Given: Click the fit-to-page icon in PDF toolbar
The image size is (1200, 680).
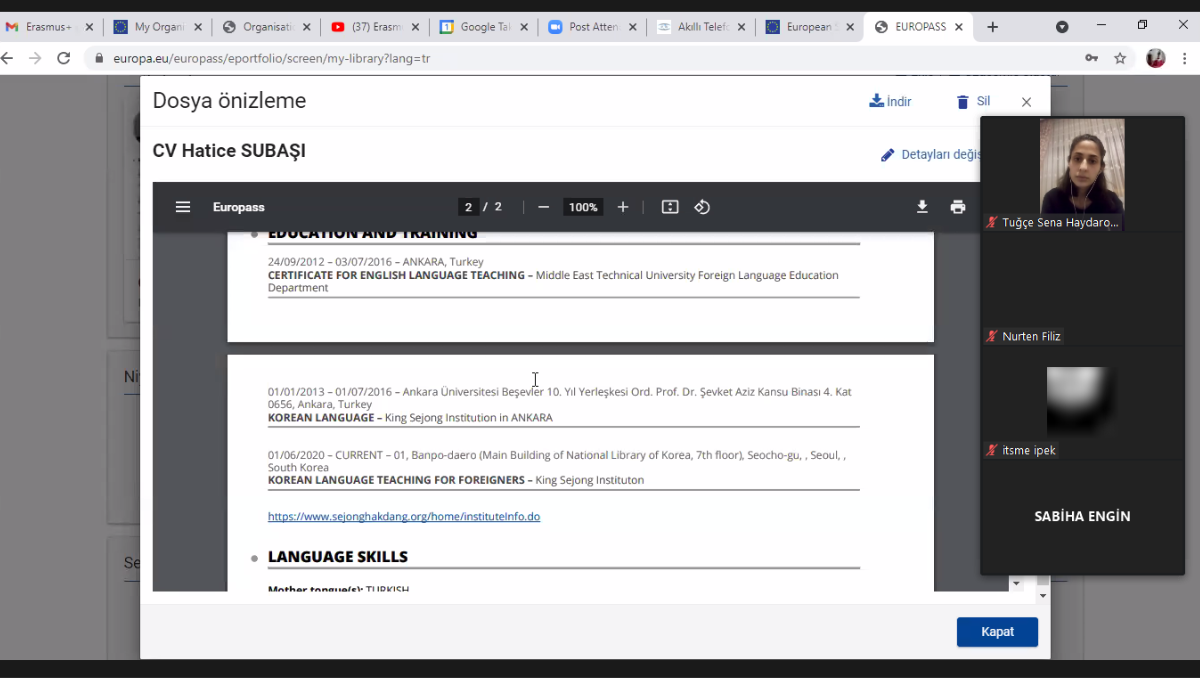Looking at the screenshot, I should (670, 207).
